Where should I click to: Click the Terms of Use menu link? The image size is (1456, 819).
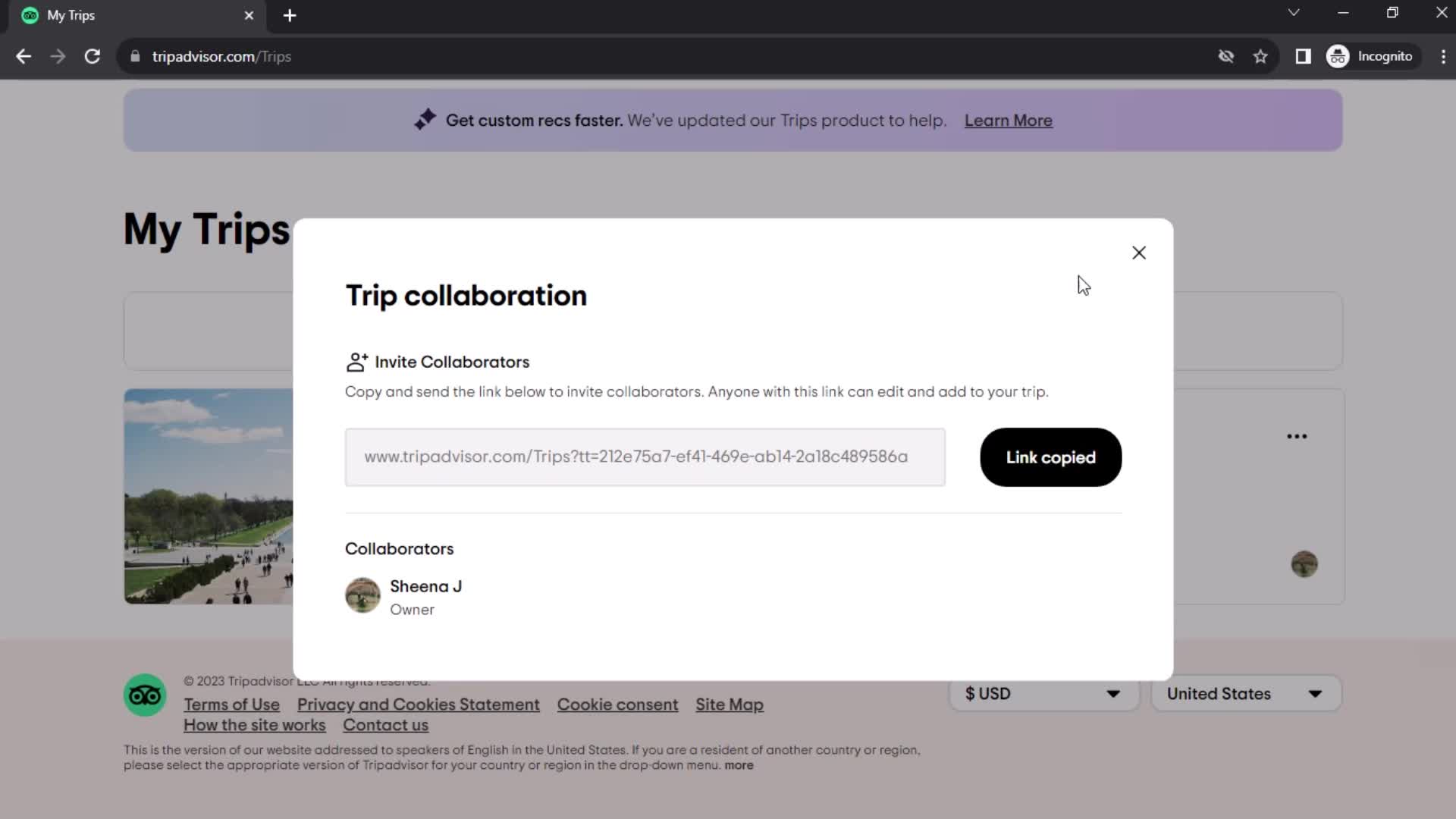(232, 705)
